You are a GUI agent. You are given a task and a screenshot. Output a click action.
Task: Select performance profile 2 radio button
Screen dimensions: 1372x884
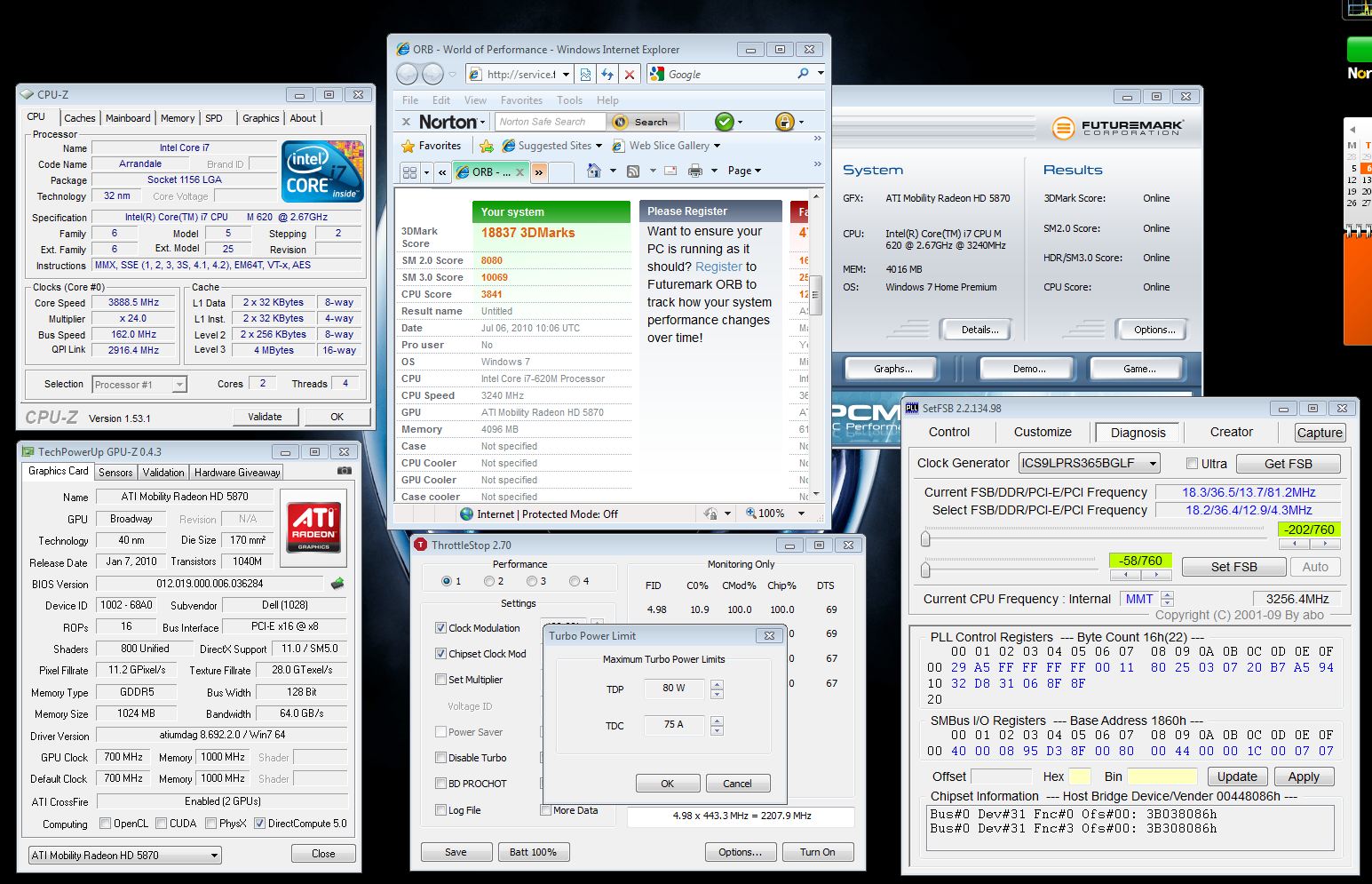coord(489,581)
